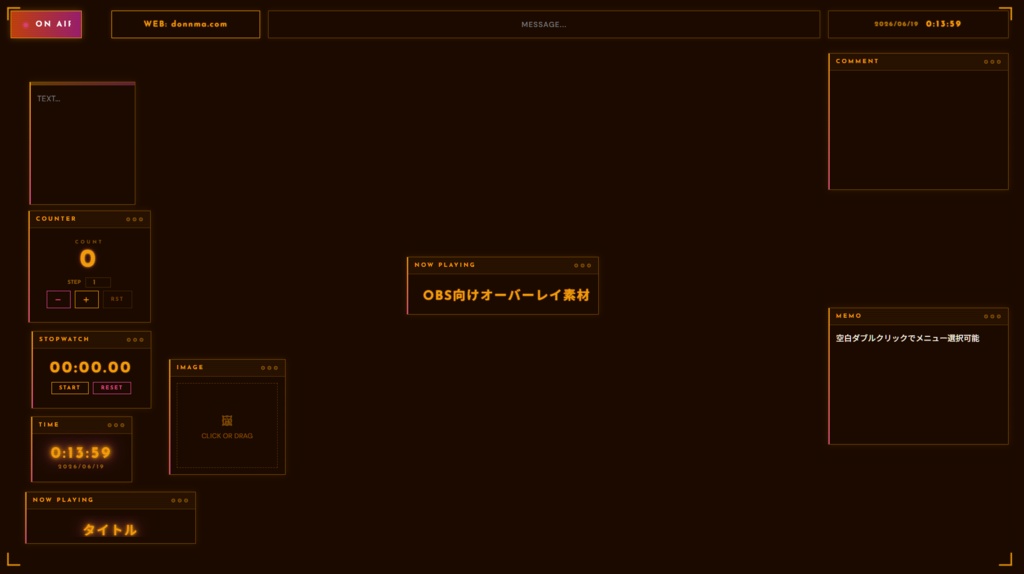Select the TIME widget title

49,424
